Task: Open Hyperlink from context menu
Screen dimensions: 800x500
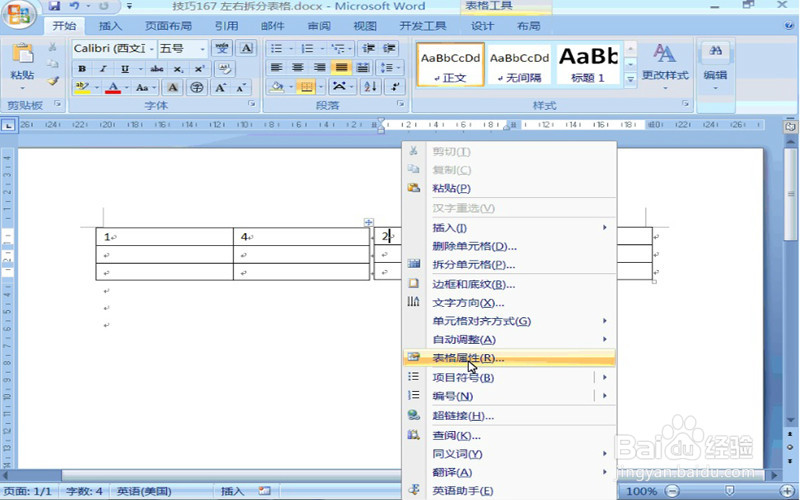Action: click(x=510, y=416)
